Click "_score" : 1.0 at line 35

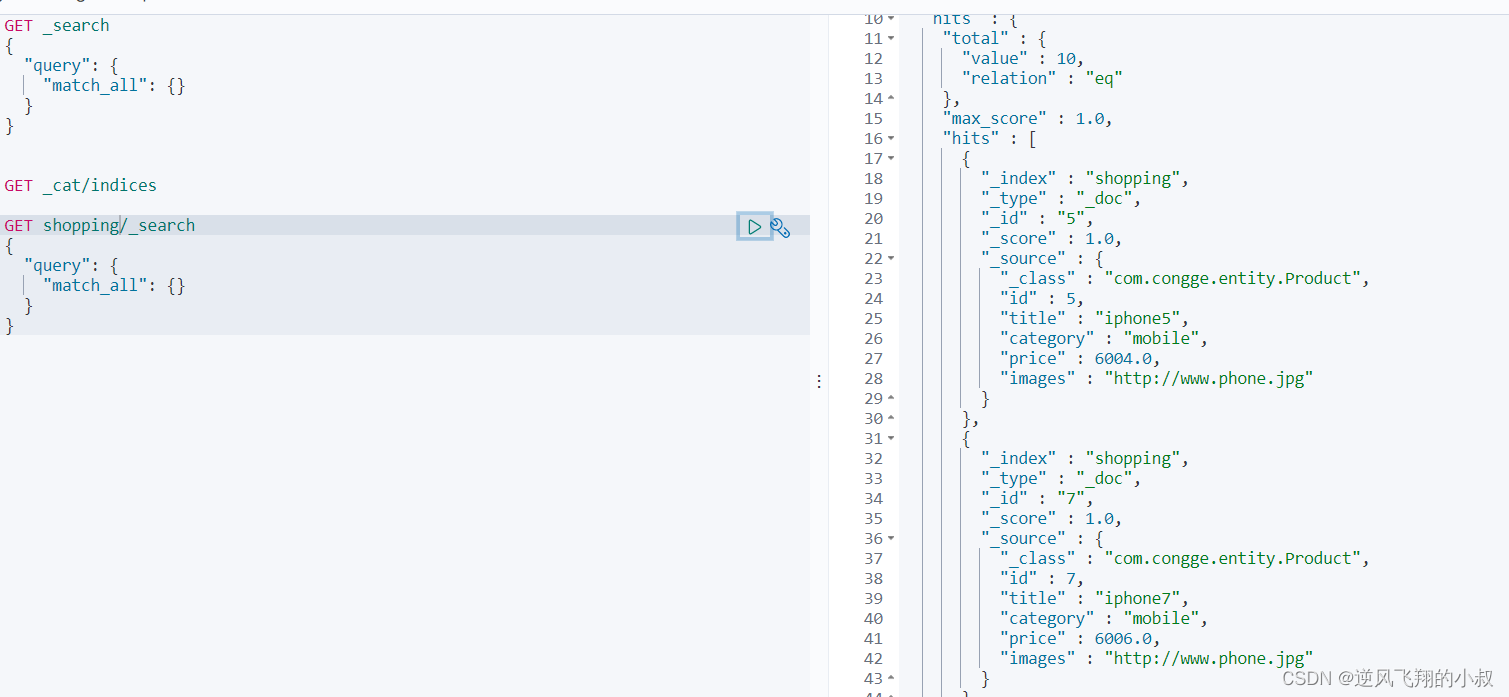tap(1051, 519)
